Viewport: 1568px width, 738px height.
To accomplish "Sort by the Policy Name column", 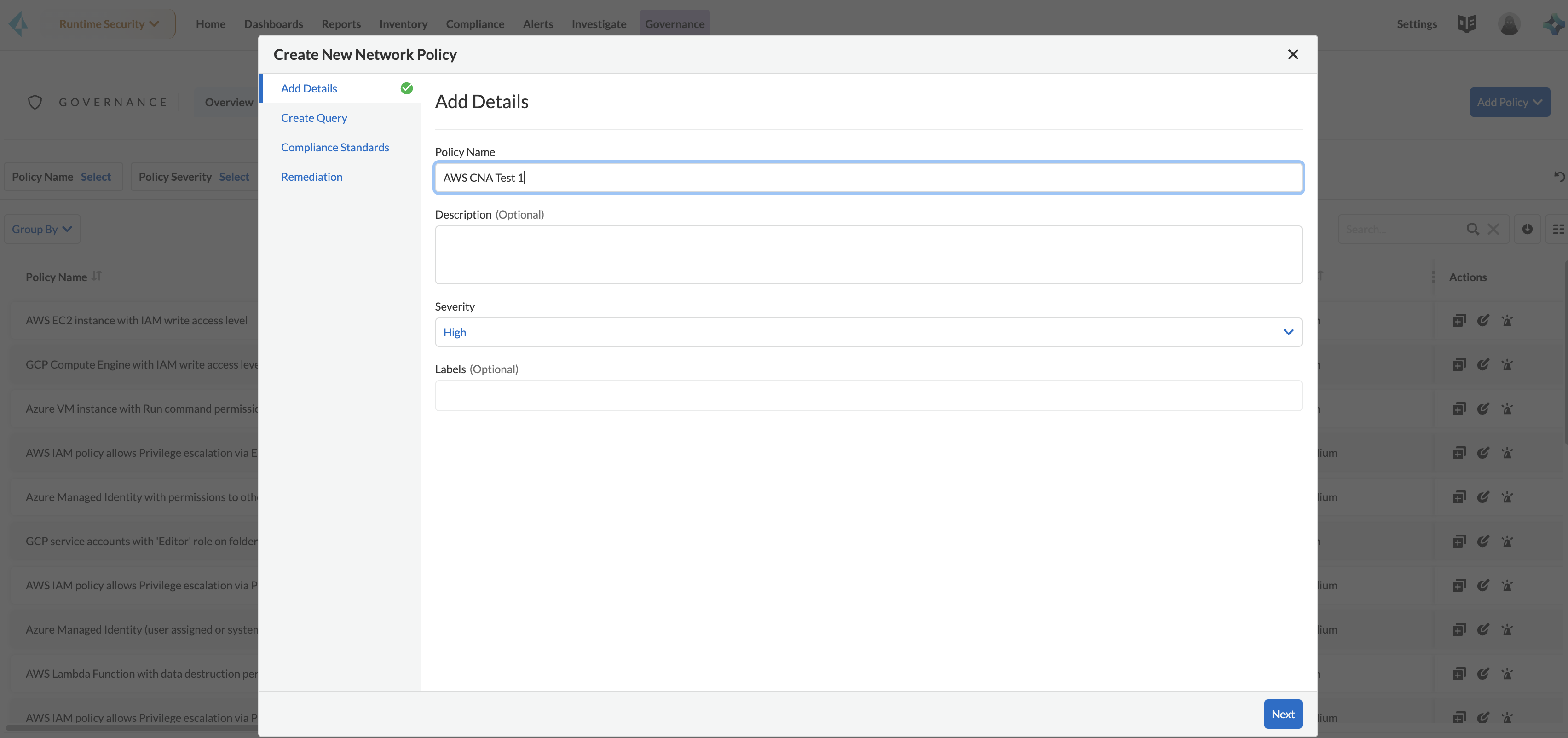I will (x=97, y=276).
